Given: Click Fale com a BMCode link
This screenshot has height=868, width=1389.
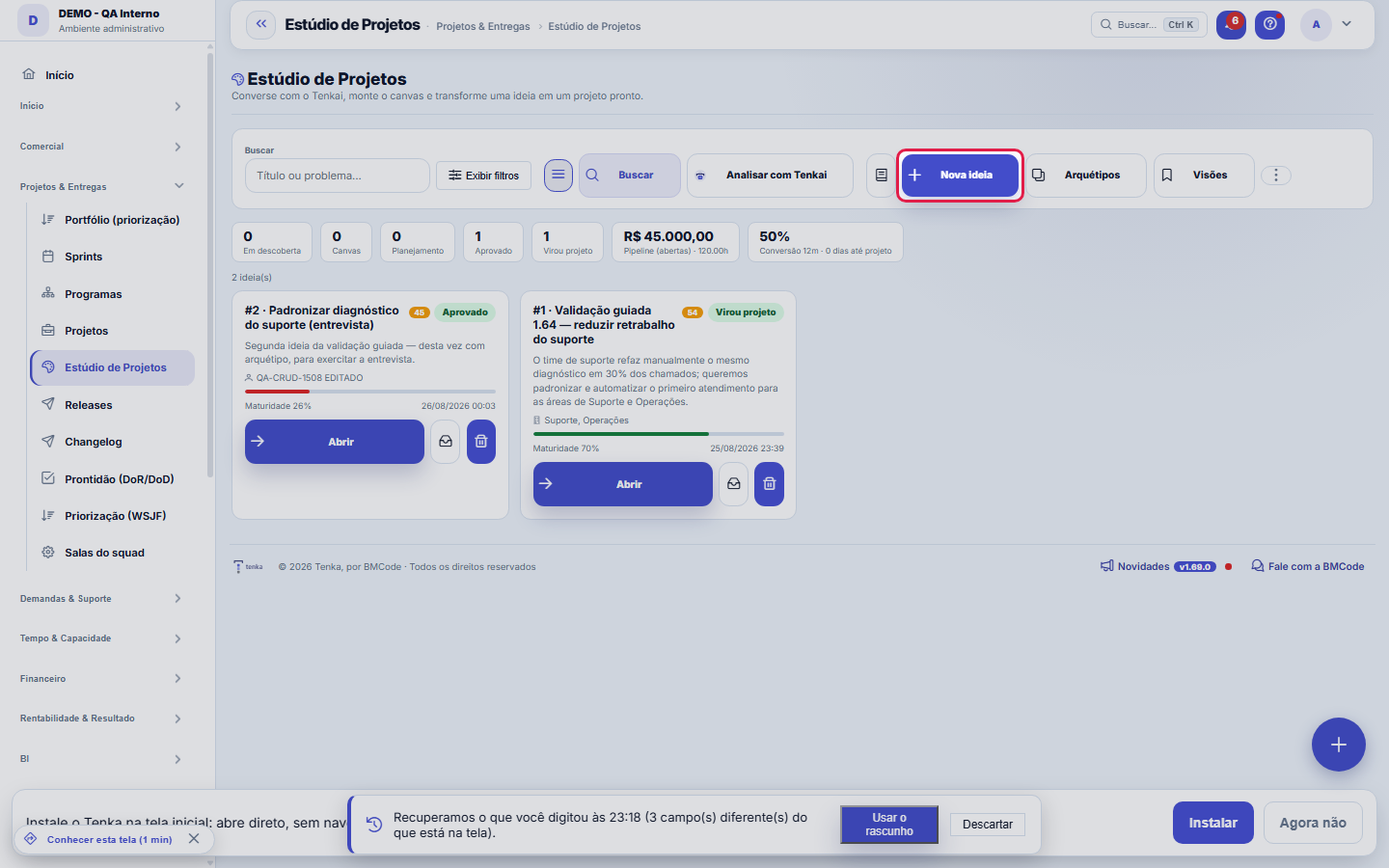Looking at the screenshot, I should tap(1308, 567).
